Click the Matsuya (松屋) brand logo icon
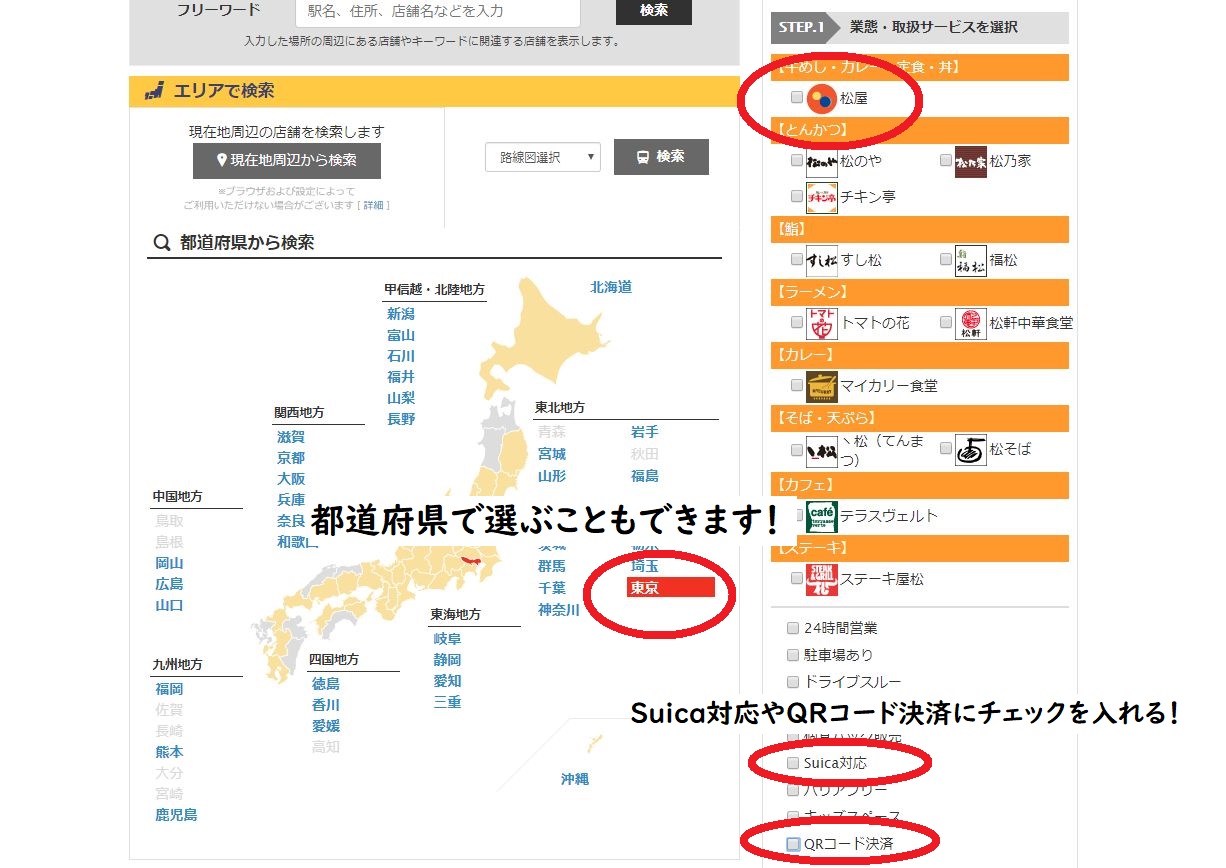Image resolution: width=1226 pixels, height=868 pixels. click(x=822, y=98)
